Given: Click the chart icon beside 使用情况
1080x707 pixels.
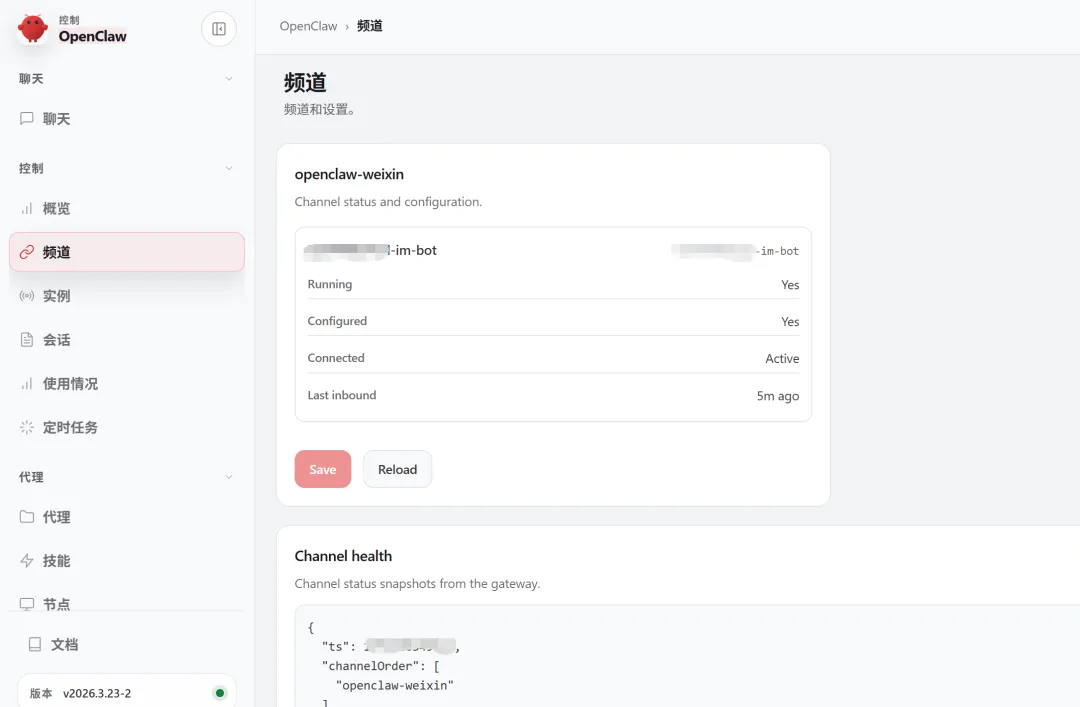Looking at the screenshot, I should [x=27, y=384].
